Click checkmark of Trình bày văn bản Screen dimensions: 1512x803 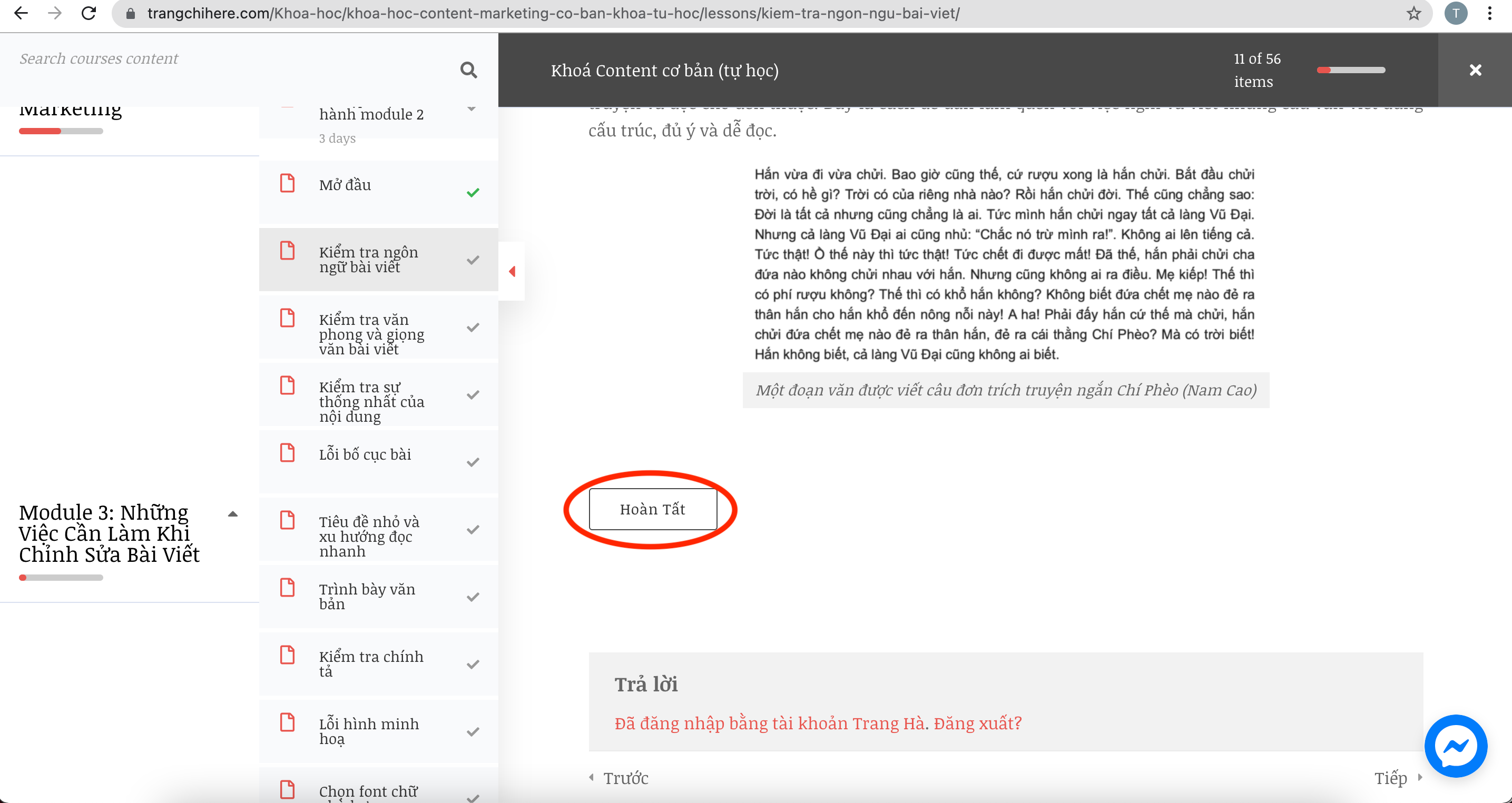point(473,597)
